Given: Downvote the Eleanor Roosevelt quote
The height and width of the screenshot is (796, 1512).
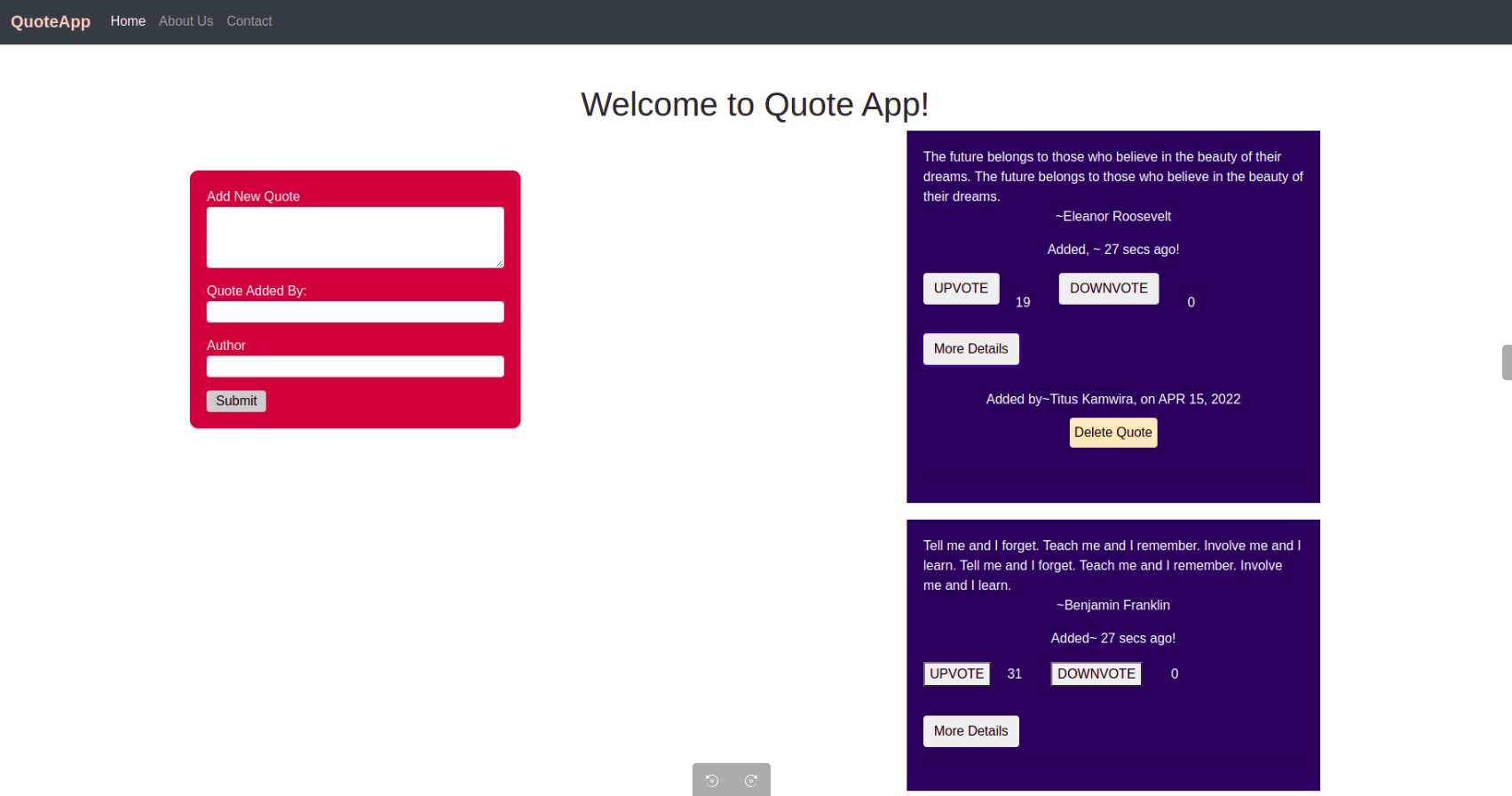Looking at the screenshot, I should 1109,289.
